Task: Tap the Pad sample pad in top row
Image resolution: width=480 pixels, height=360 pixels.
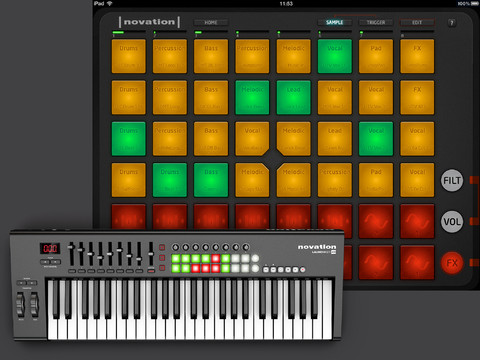Action: [x=376, y=56]
